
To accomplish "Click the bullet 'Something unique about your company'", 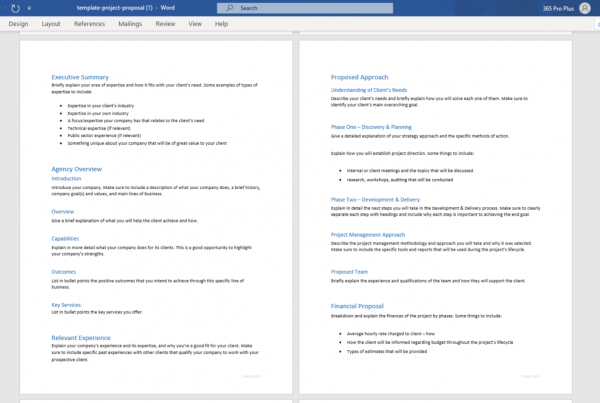I will click(x=147, y=143).
